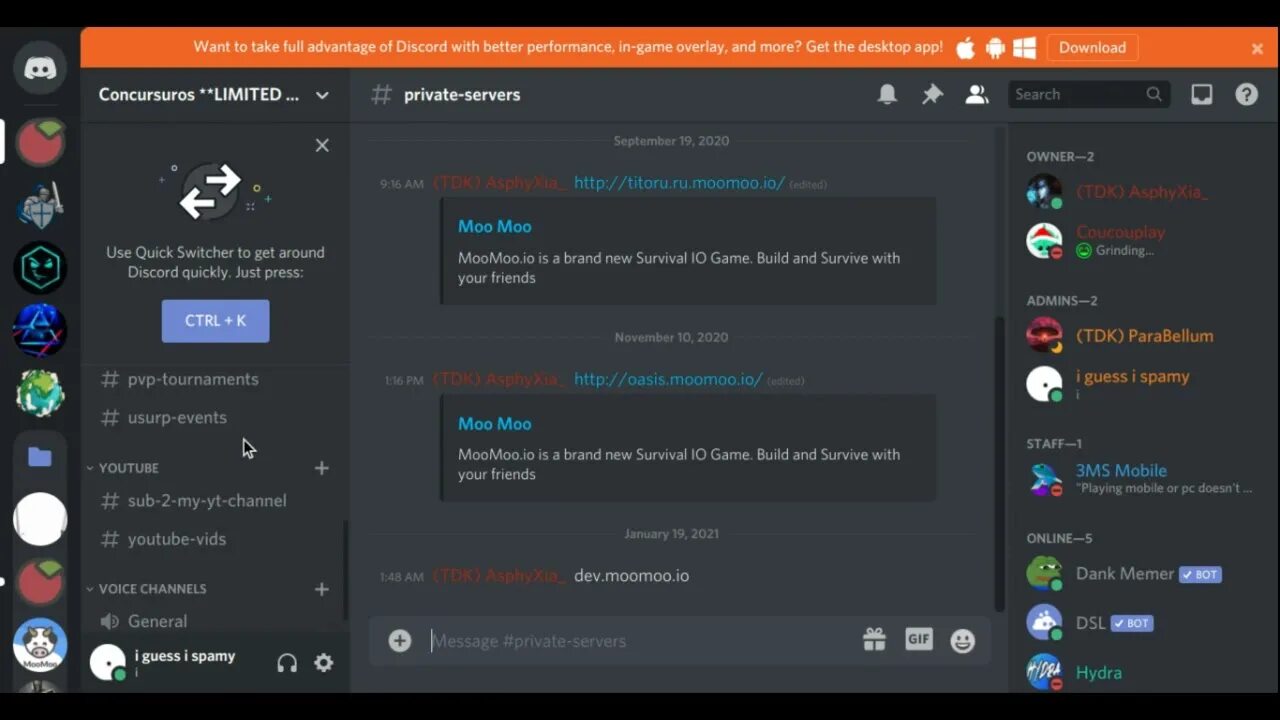Select the knight with sword server icon
Image resolution: width=1280 pixels, height=720 pixels.
[40, 204]
